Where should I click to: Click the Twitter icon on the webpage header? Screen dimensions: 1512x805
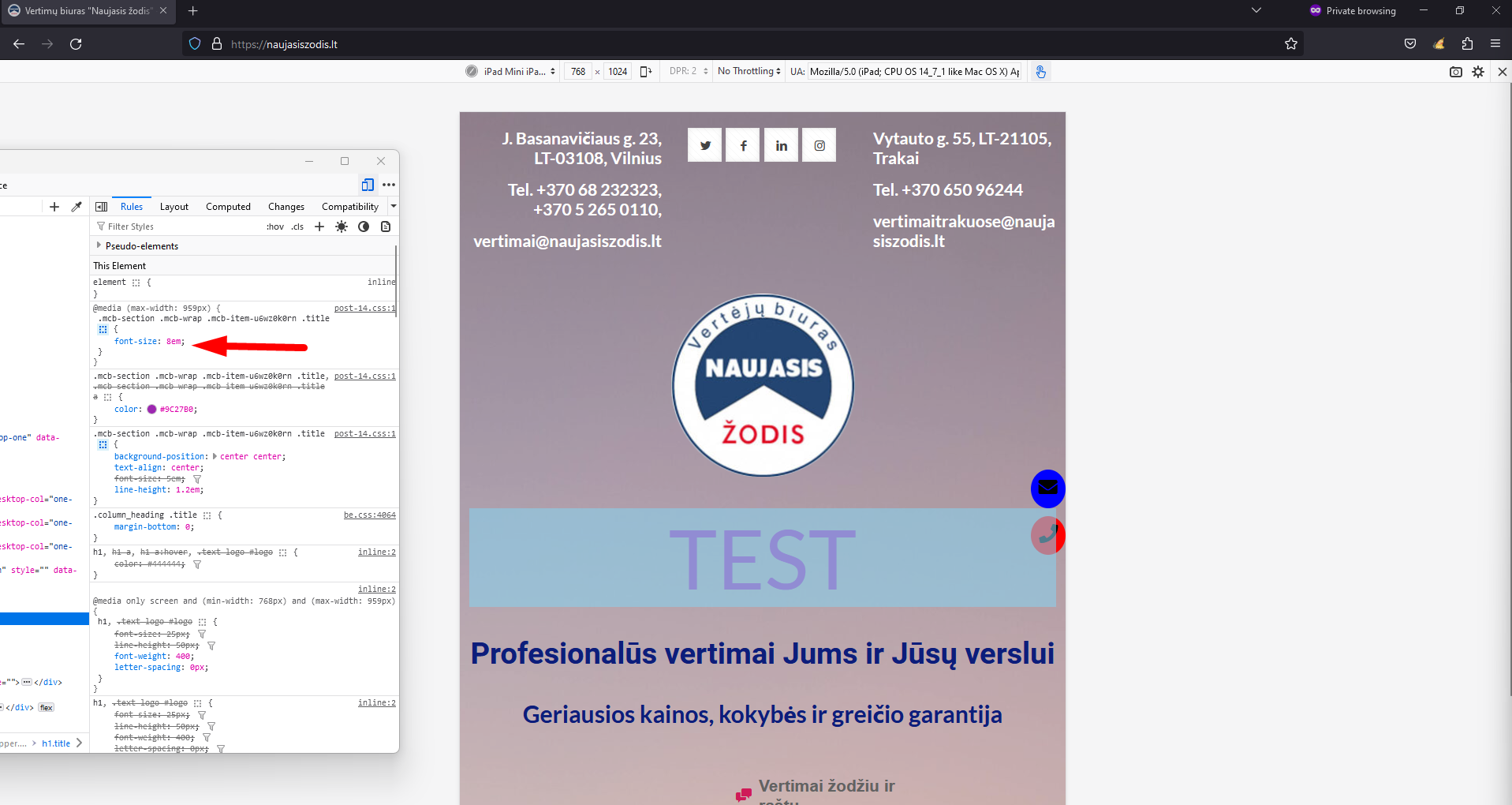(705, 145)
